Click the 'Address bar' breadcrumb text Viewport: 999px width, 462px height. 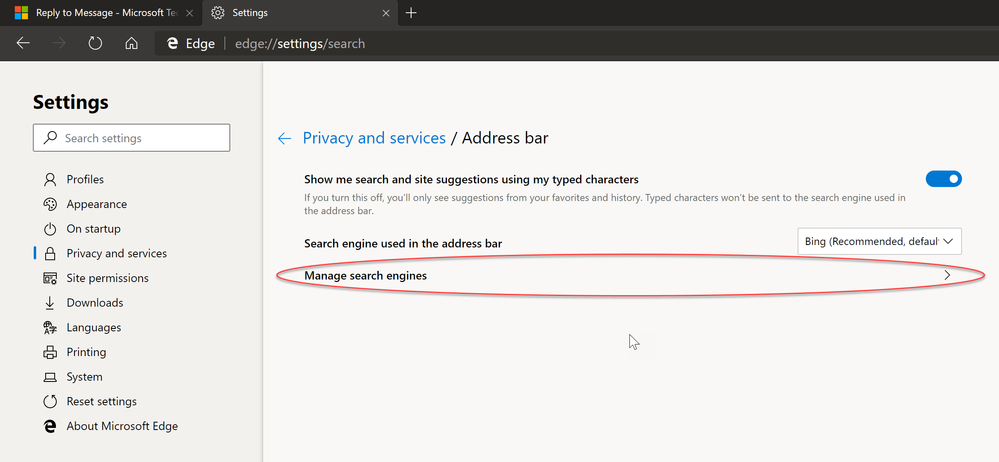point(505,138)
